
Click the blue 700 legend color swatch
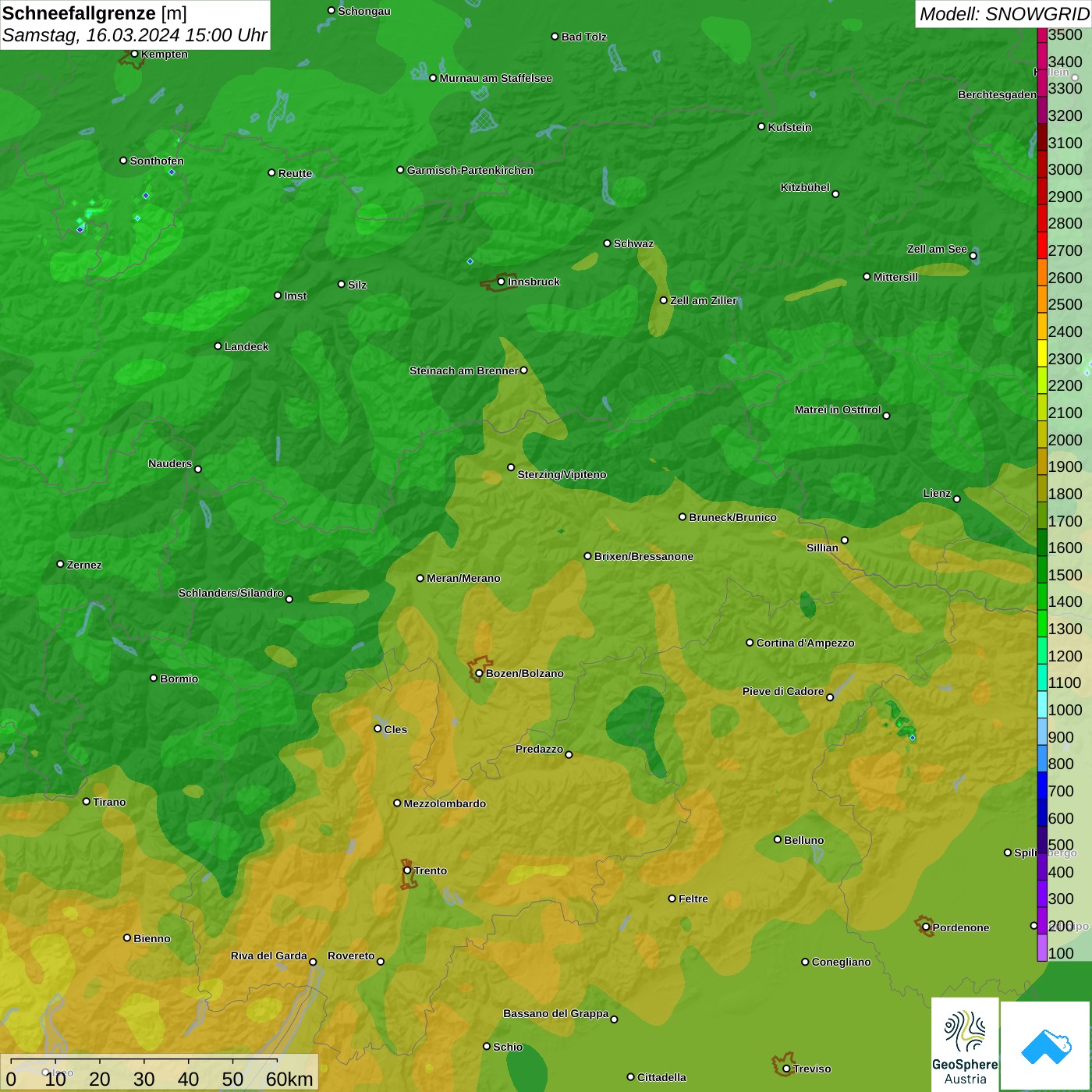[x=1042, y=785]
